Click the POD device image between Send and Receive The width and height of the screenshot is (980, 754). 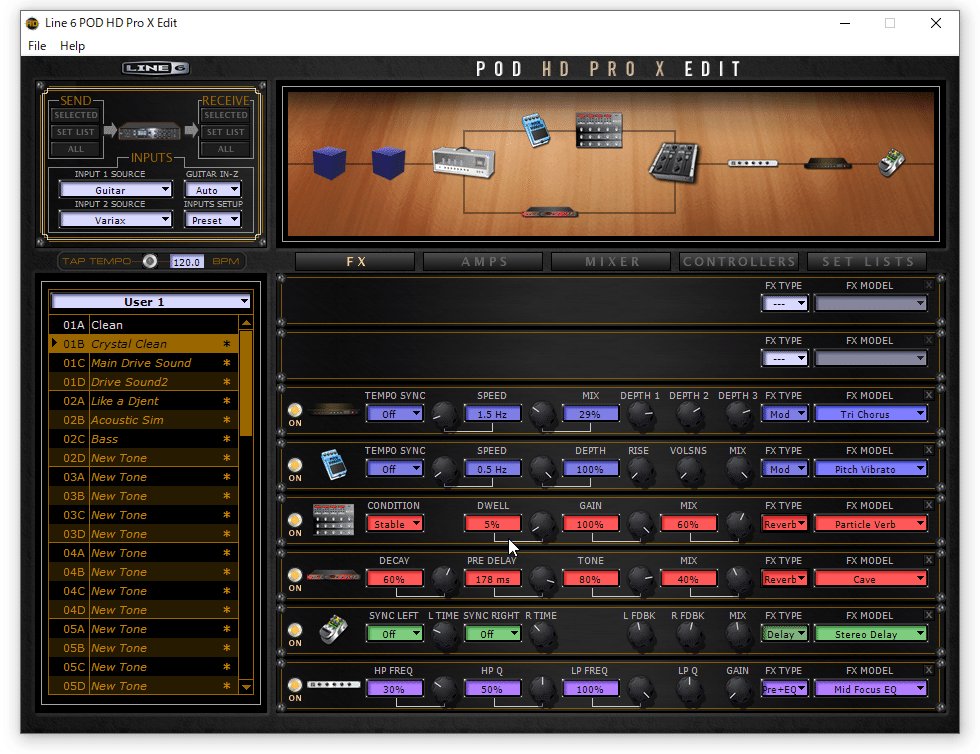click(150, 131)
